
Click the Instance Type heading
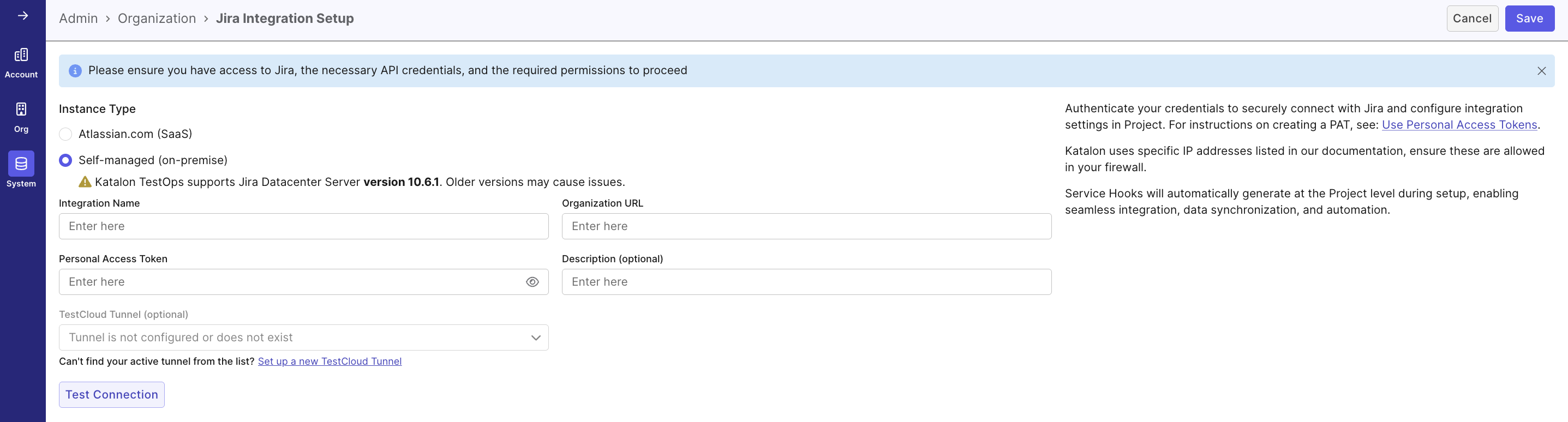[98, 109]
